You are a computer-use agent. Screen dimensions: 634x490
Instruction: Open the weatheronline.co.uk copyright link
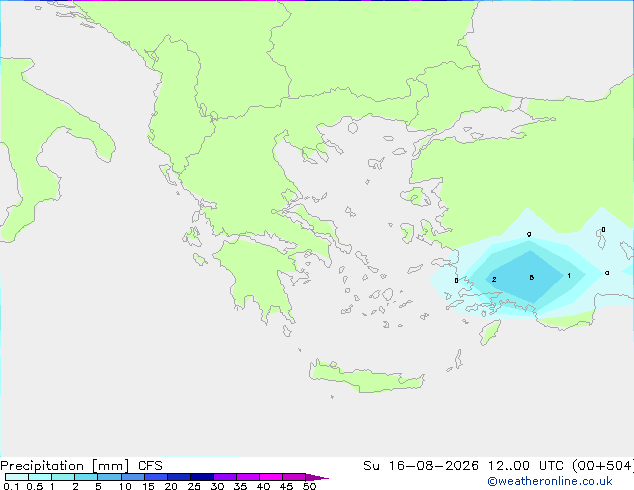tap(549, 481)
